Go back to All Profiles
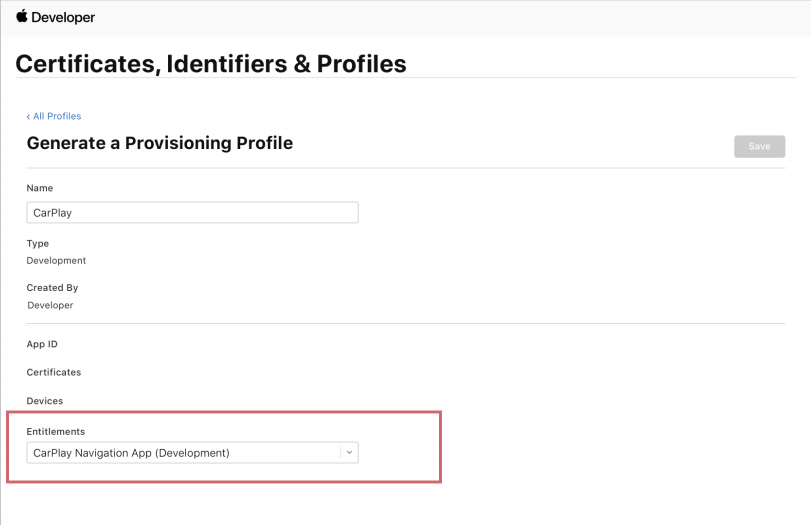Screen dimensions: 811x525 [57, 117]
